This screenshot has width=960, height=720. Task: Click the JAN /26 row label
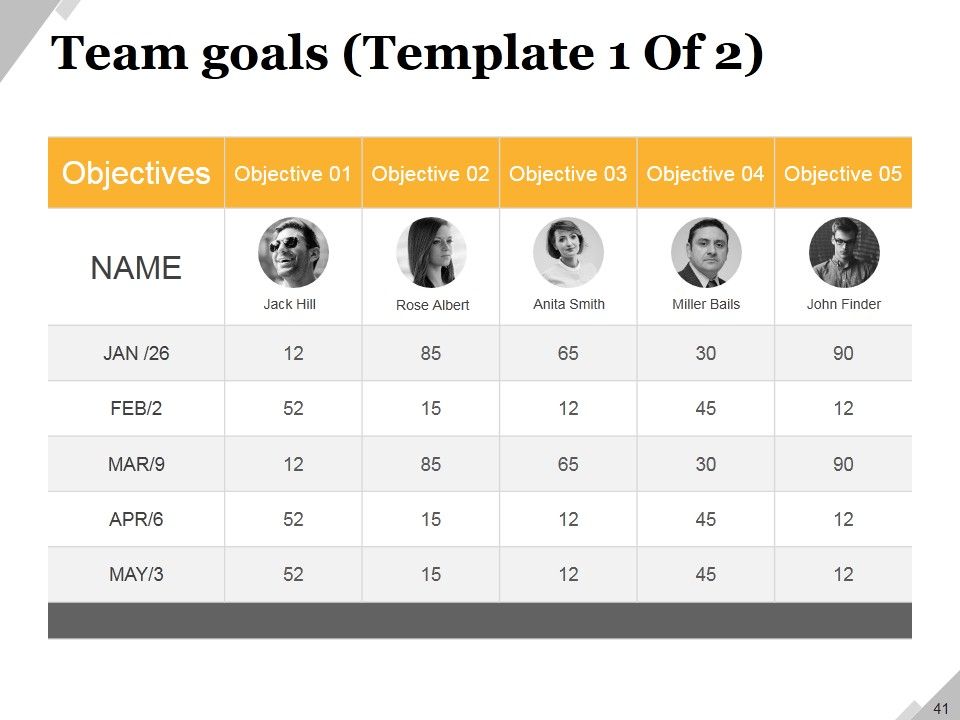136,353
